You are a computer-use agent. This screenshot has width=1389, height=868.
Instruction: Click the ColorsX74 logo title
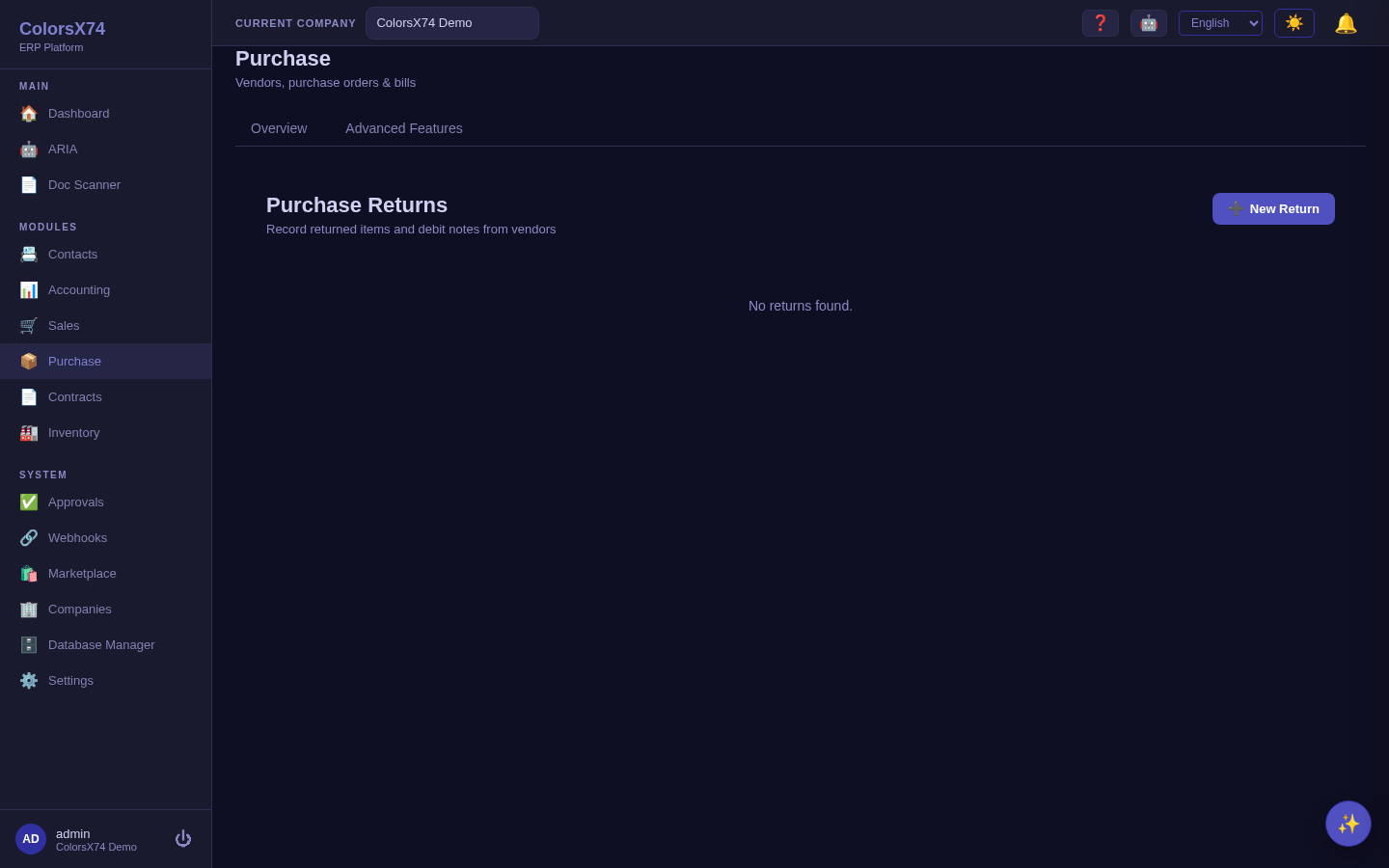coord(62,29)
